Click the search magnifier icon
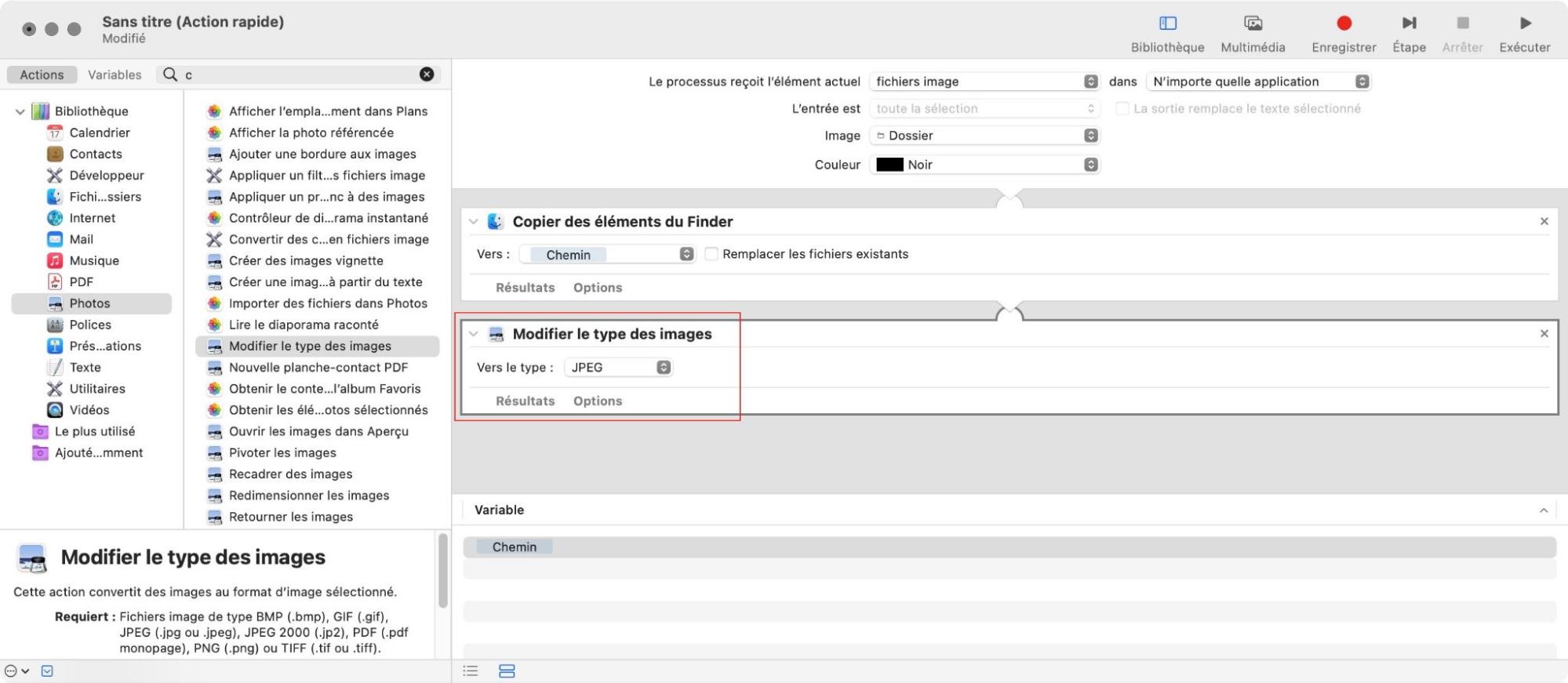1568x683 pixels. [170, 74]
